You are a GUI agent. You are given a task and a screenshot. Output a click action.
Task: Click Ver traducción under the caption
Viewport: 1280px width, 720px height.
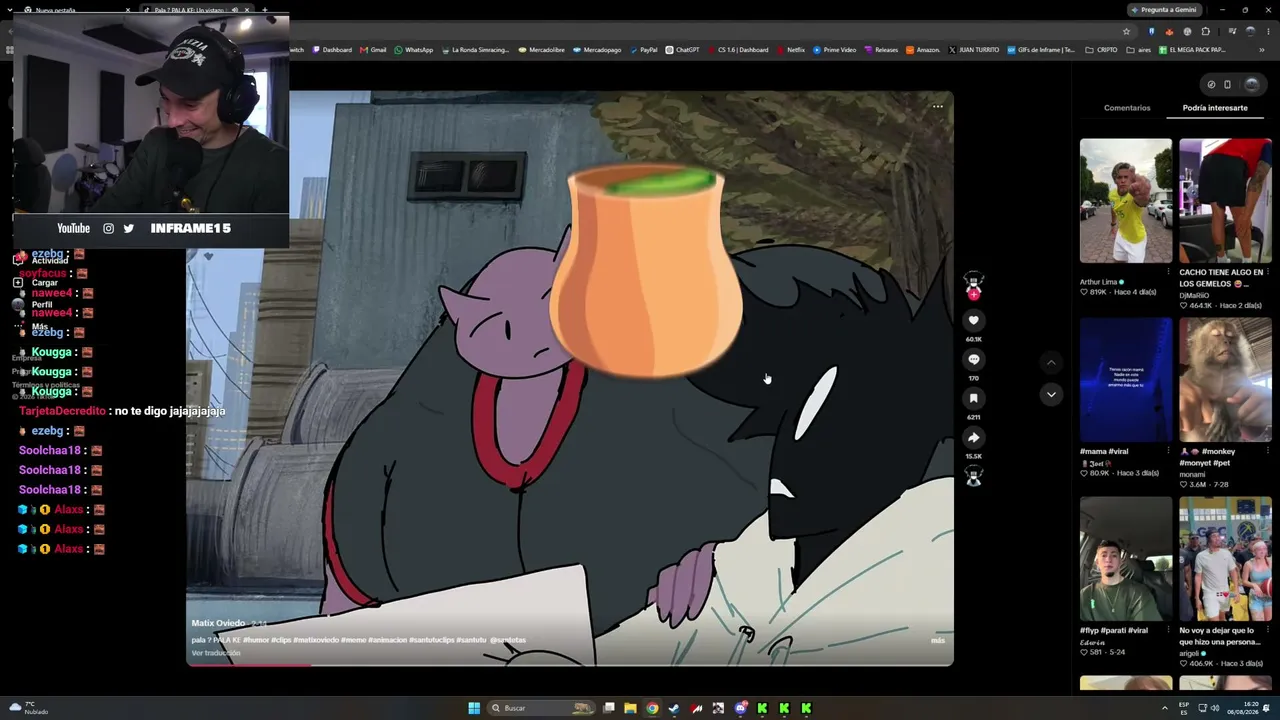[216, 653]
